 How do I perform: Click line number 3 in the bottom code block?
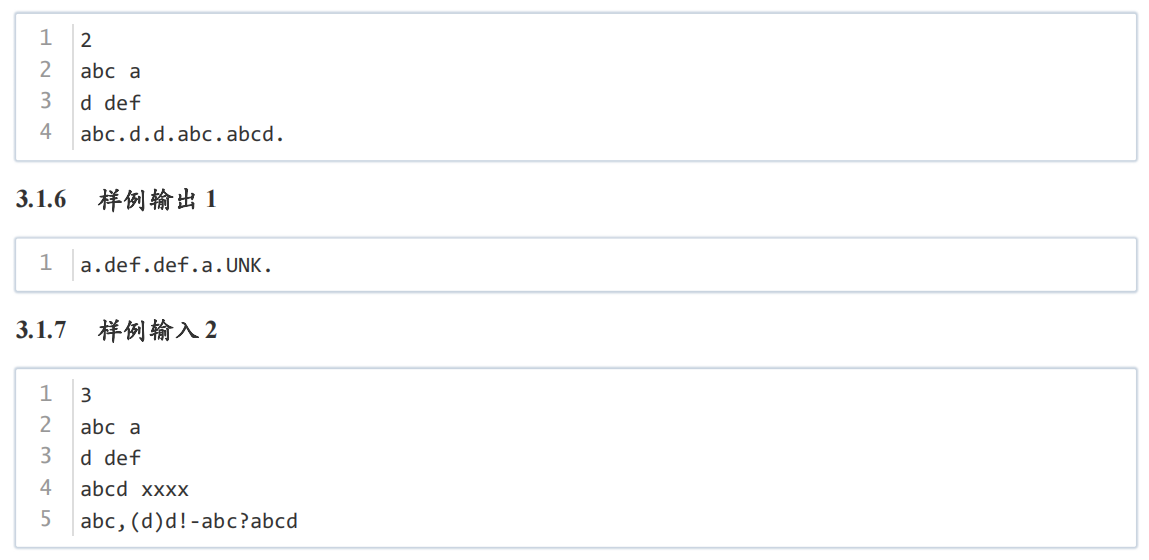45,456
